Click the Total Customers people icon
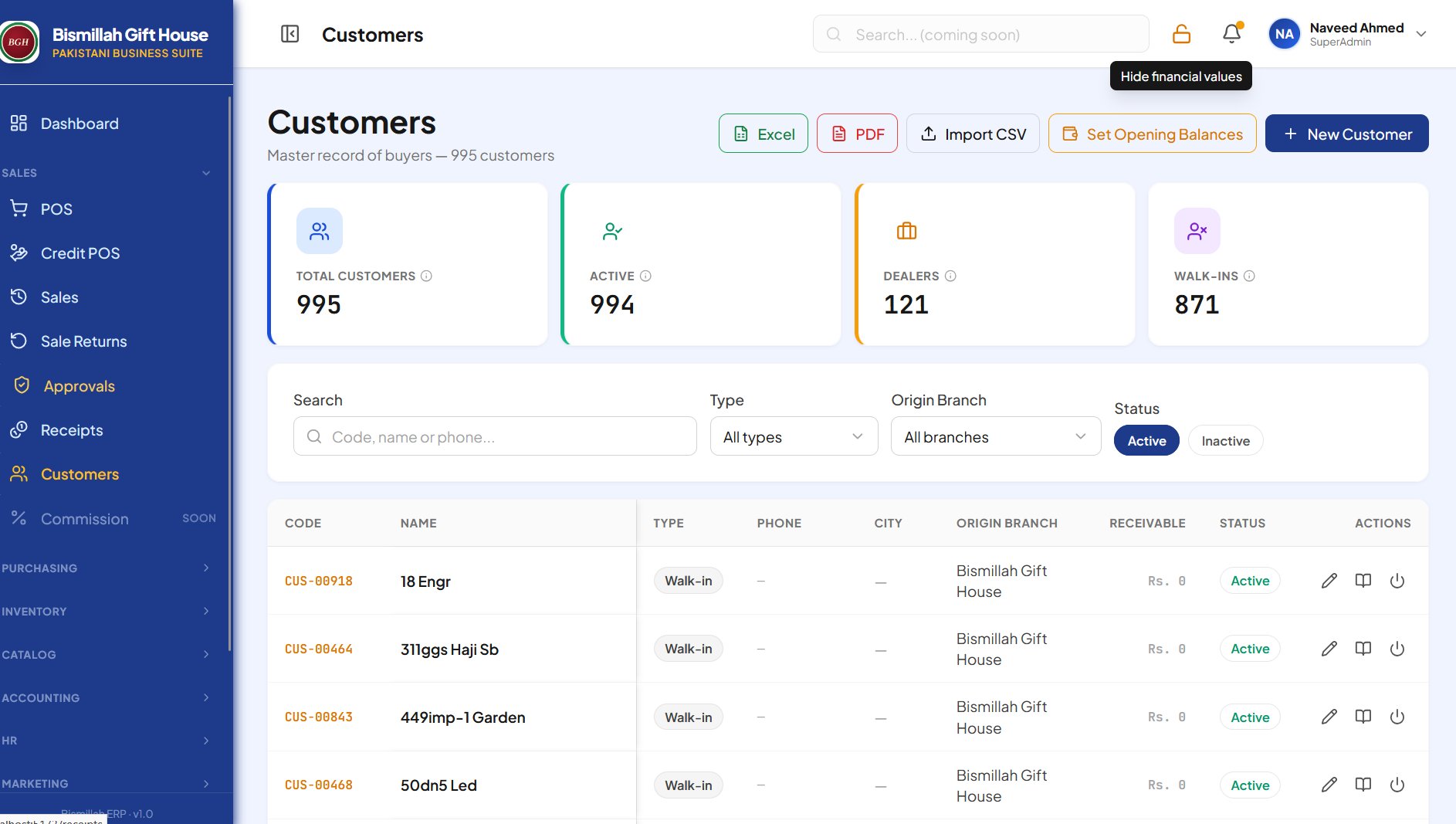 [x=320, y=231]
